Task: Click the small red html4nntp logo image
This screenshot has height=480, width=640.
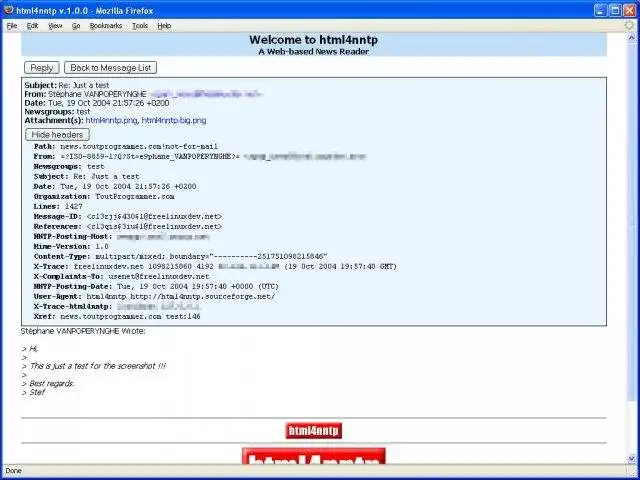Action: 314,431
